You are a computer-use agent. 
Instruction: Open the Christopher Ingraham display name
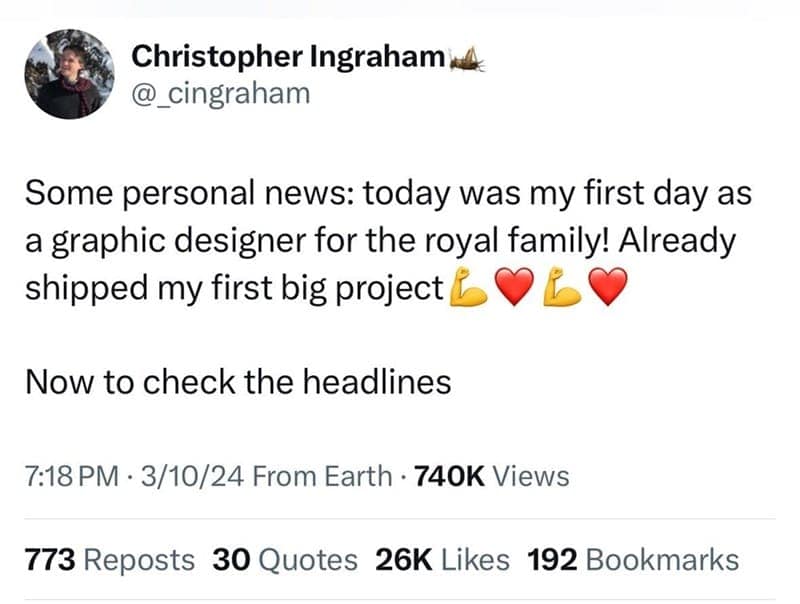pos(287,60)
